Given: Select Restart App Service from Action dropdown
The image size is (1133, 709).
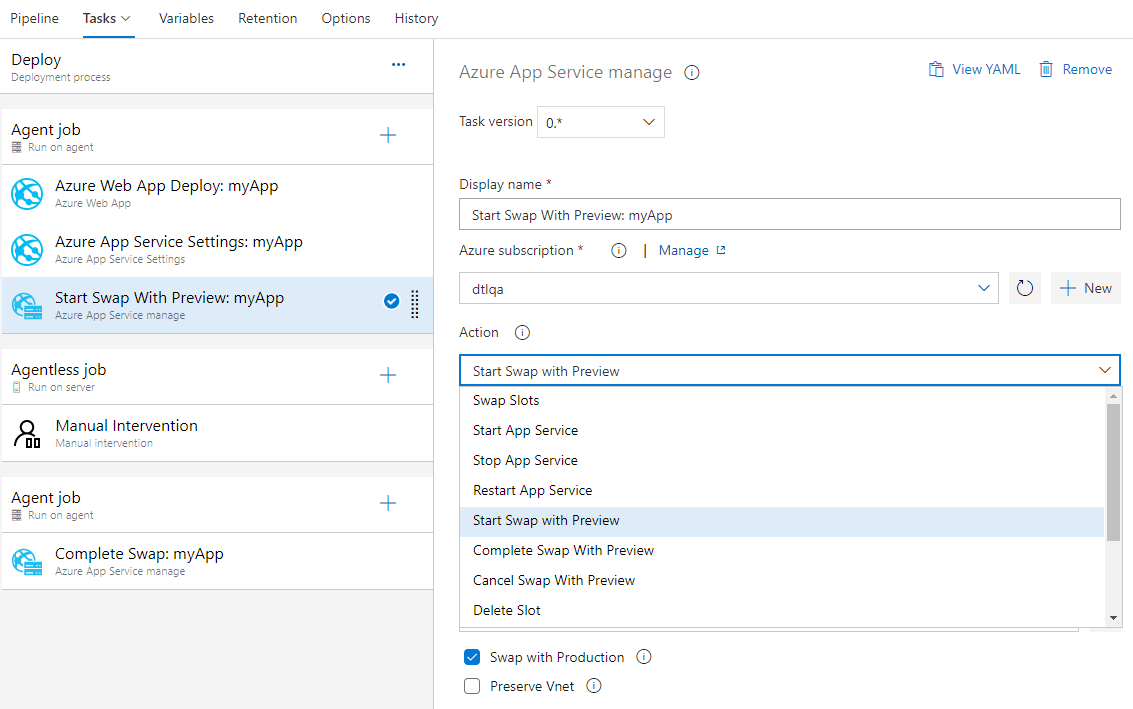Looking at the screenshot, I should point(532,490).
